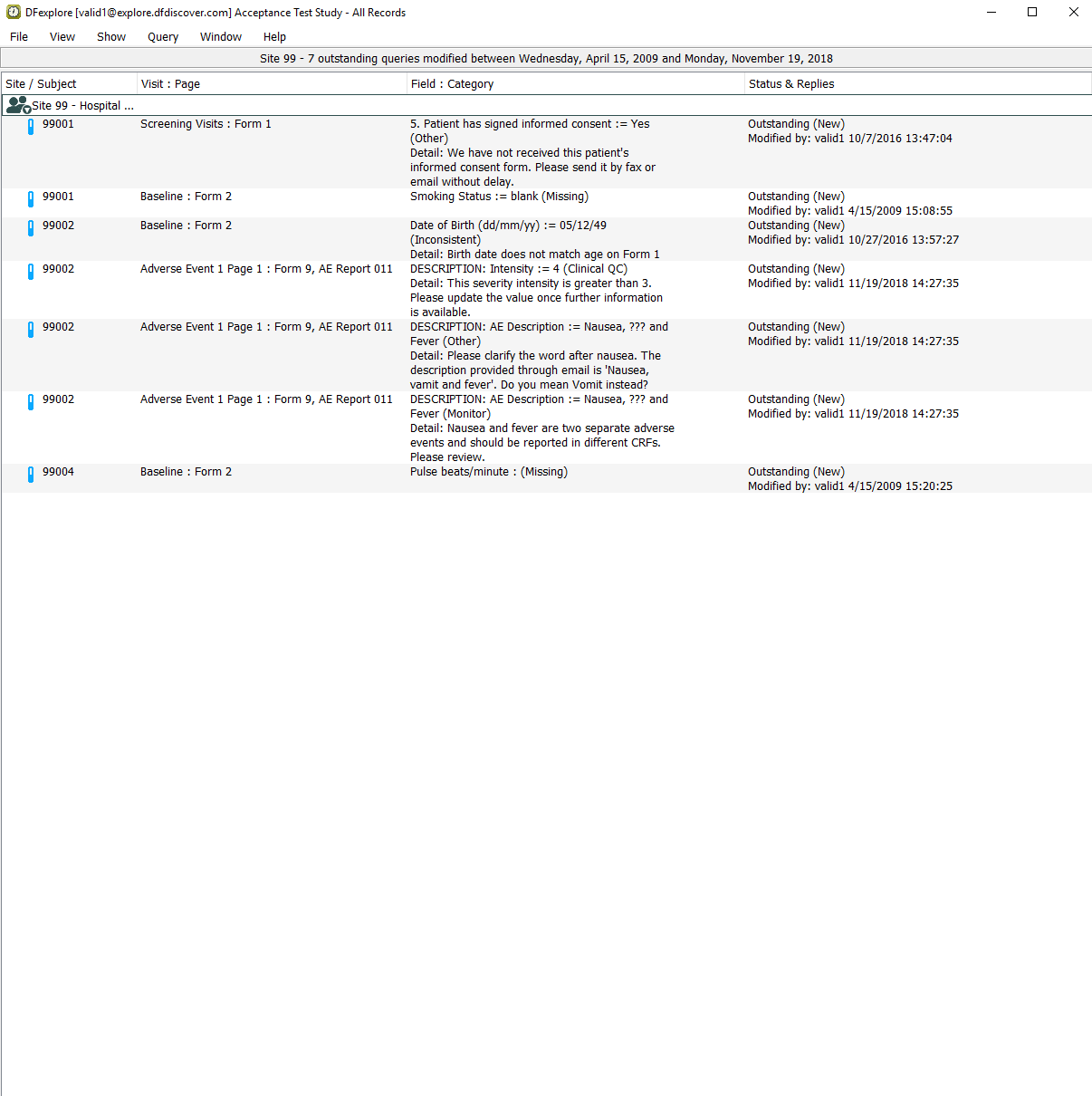The width and height of the screenshot is (1092, 1096).
Task: Click the Field : Category column header
Action: [452, 84]
